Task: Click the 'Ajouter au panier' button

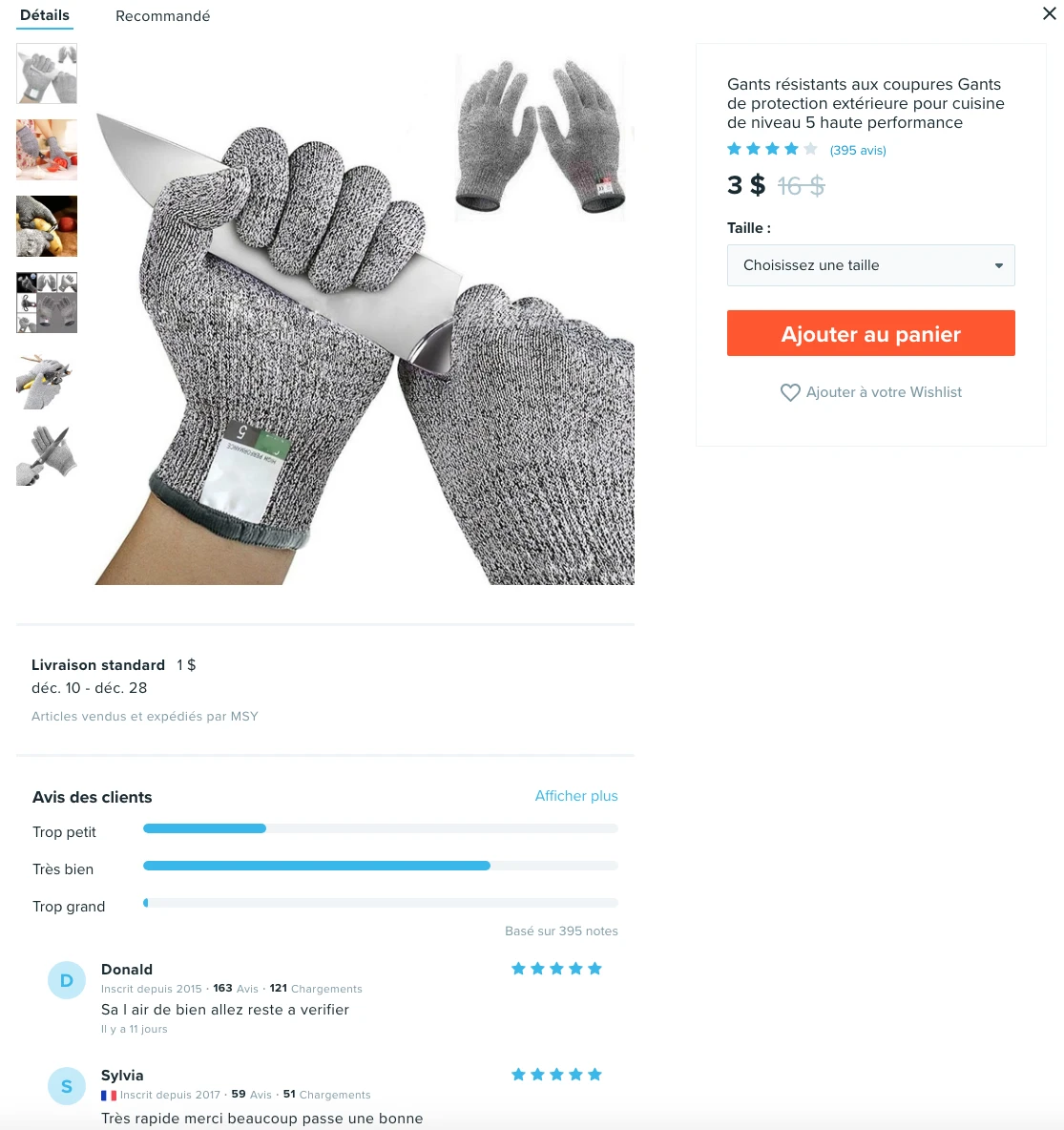Action: point(871,333)
